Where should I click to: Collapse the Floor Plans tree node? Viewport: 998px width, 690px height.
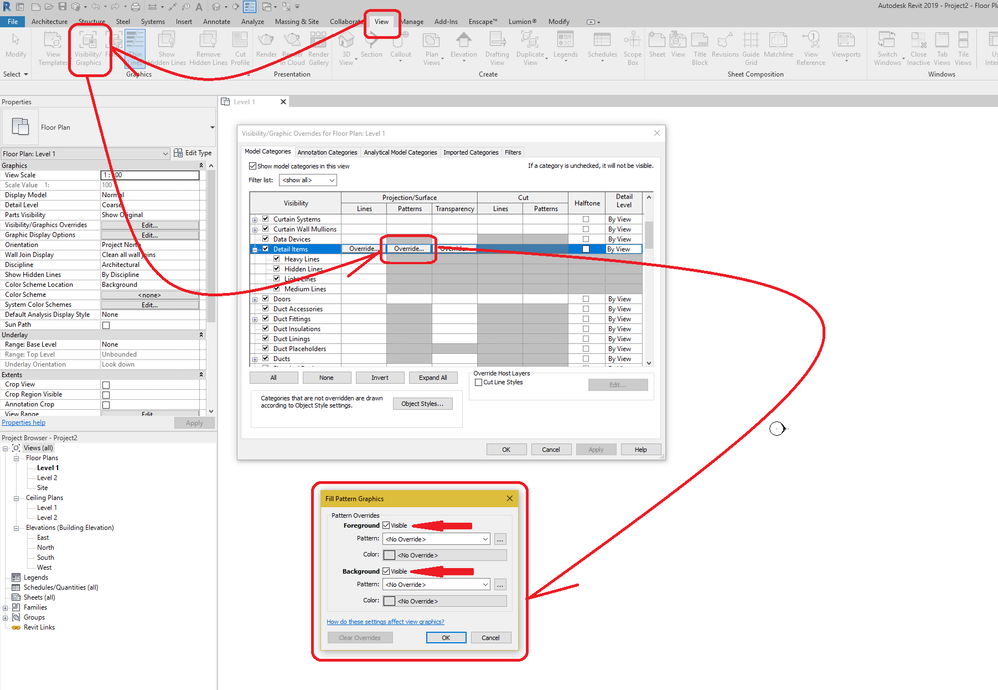[17, 458]
